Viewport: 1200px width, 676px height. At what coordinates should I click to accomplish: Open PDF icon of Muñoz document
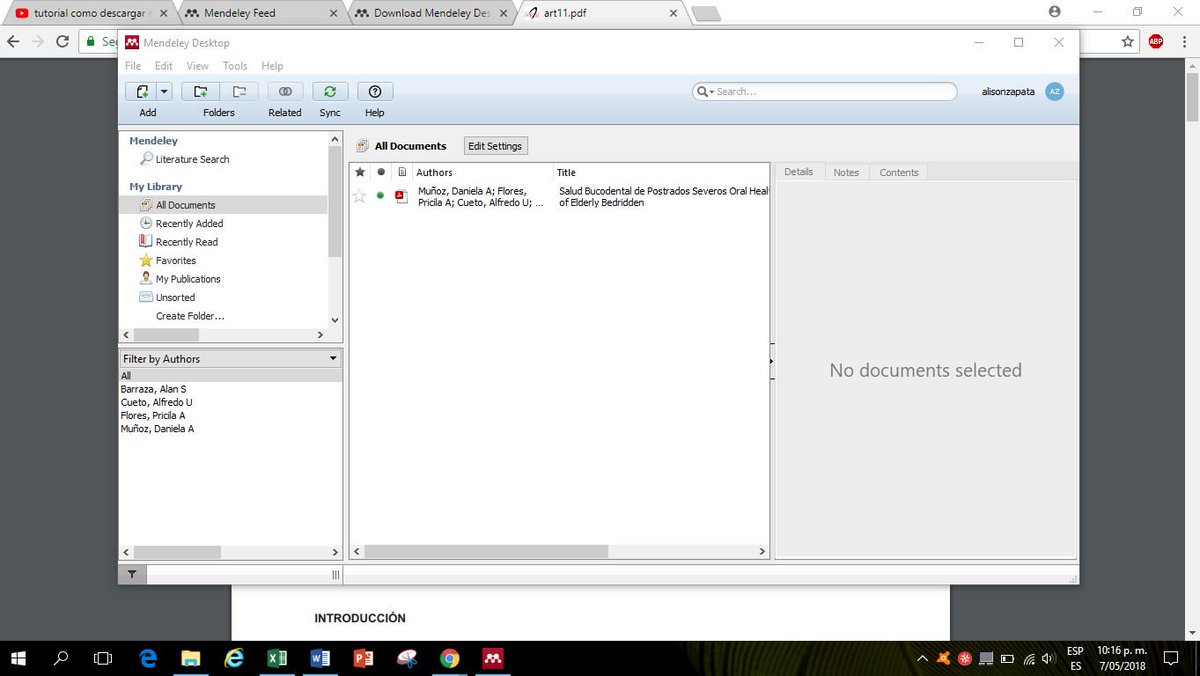coord(402,196)
